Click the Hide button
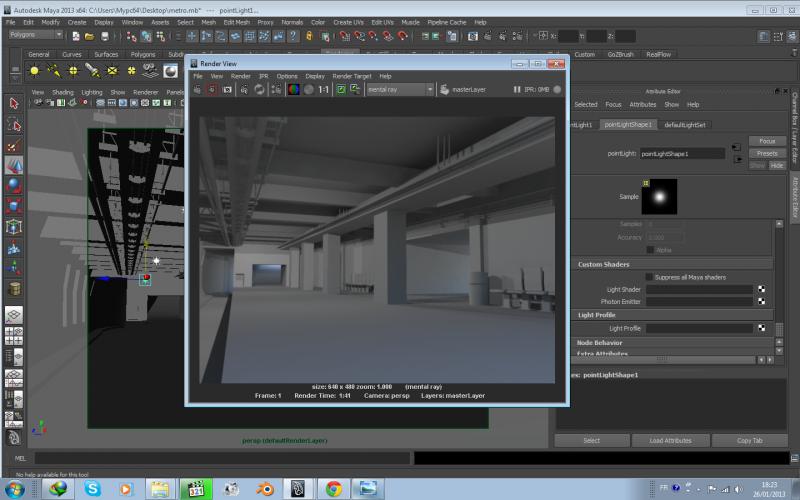800x500 pixels. pos(777,165)
